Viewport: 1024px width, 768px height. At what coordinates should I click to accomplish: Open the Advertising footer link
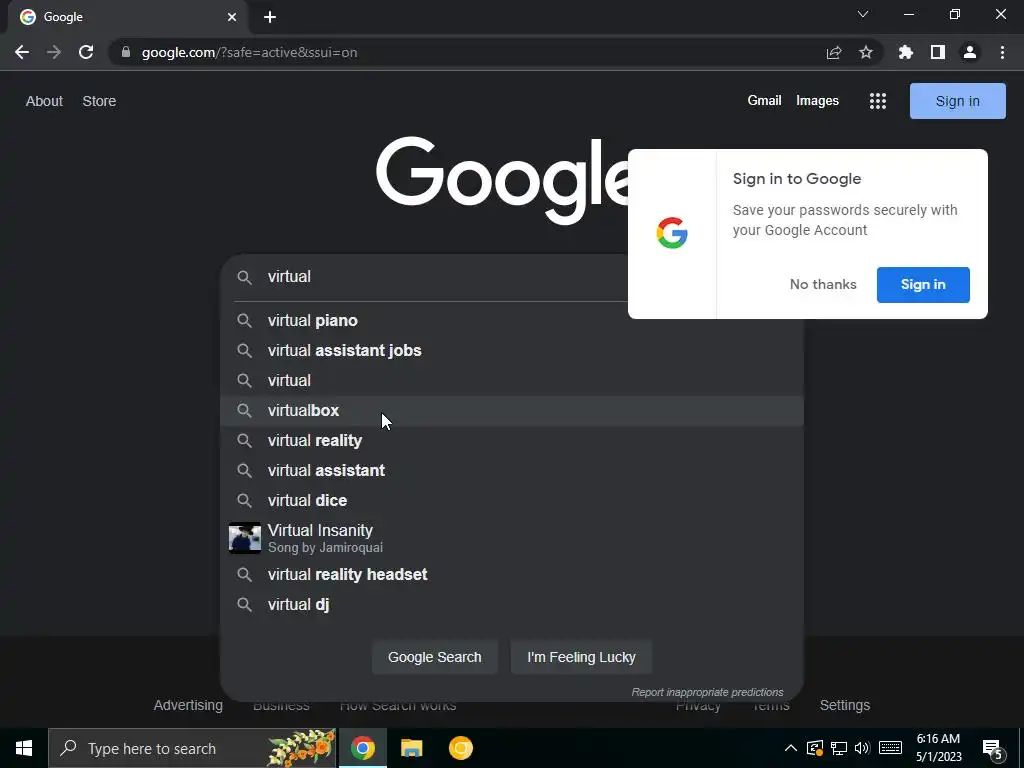(x=188, y=705)
